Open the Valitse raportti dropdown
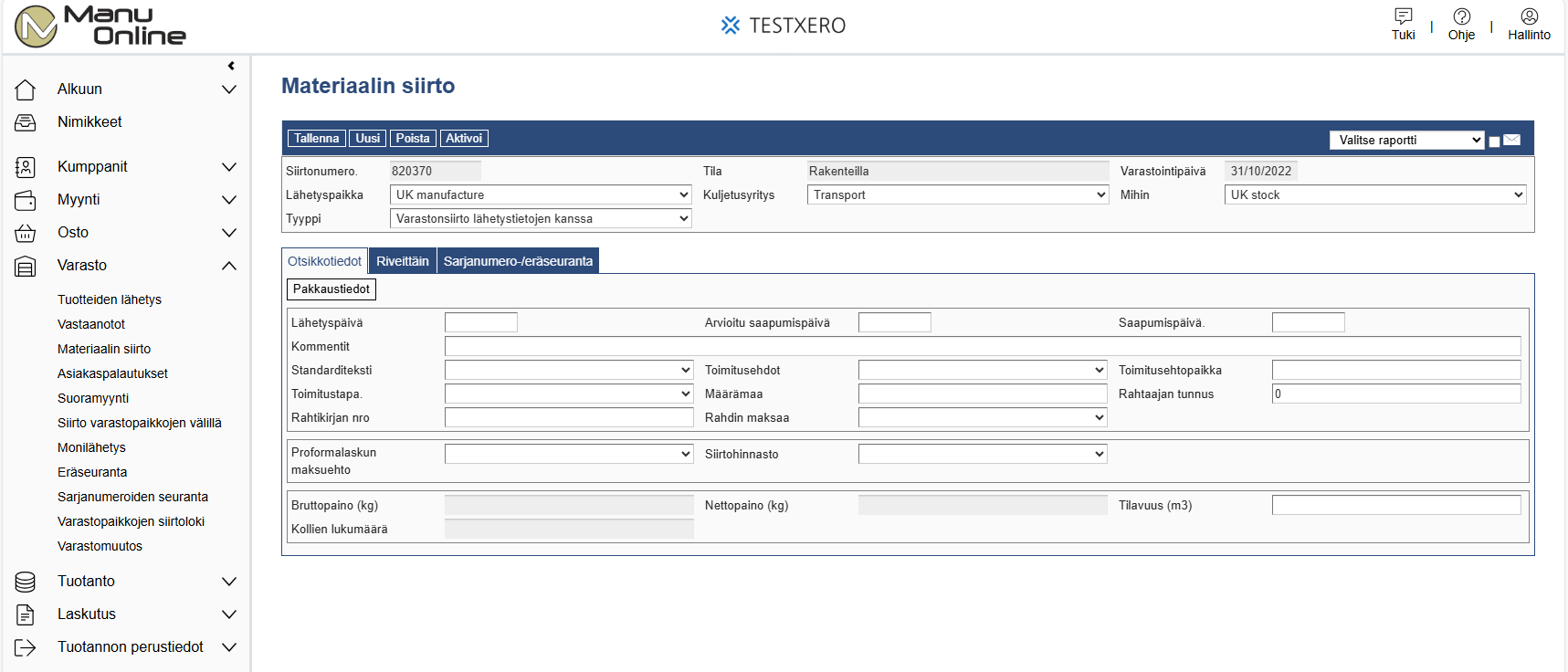1568x672 pixels. (1406, 140)
